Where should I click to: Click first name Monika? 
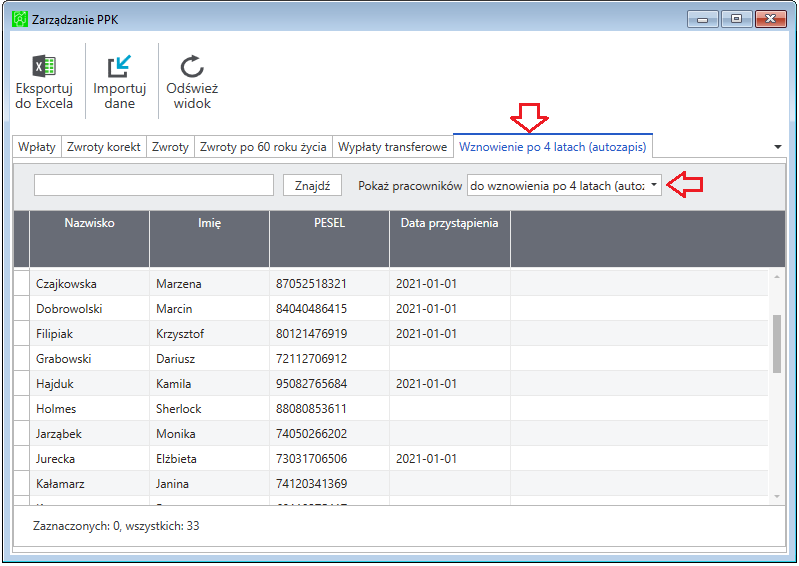[x=176, y=434]
